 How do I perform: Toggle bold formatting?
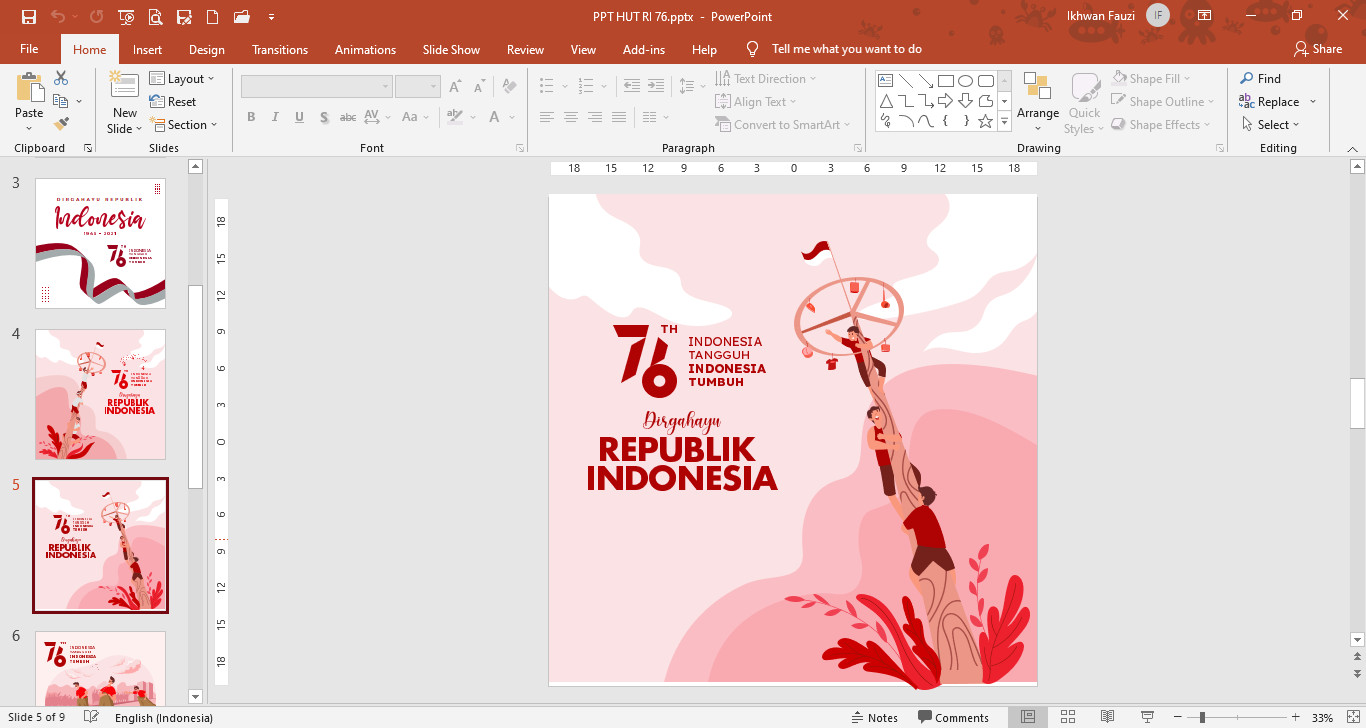(251, 117)
